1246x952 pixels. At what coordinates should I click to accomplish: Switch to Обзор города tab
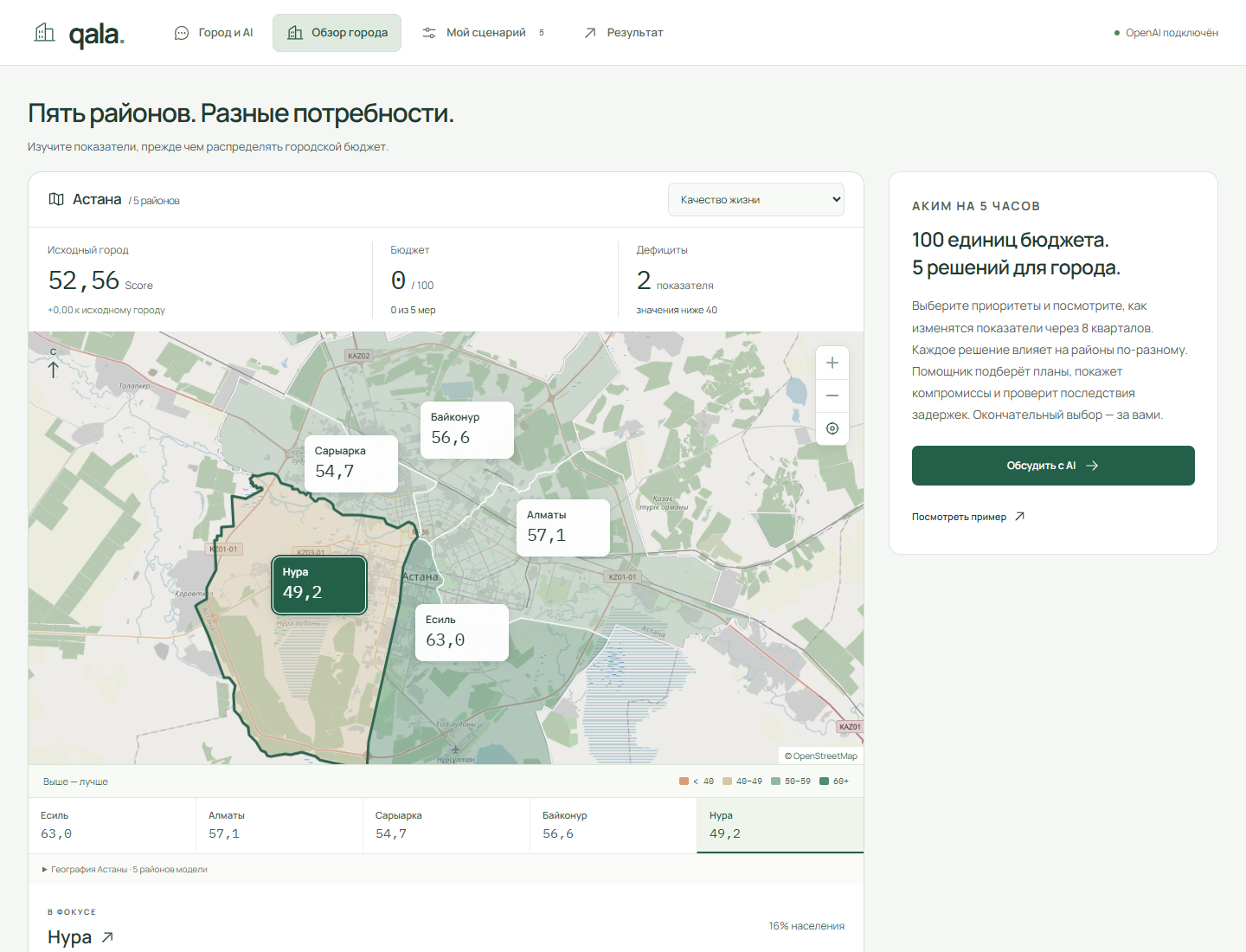(x=337, y=33)
